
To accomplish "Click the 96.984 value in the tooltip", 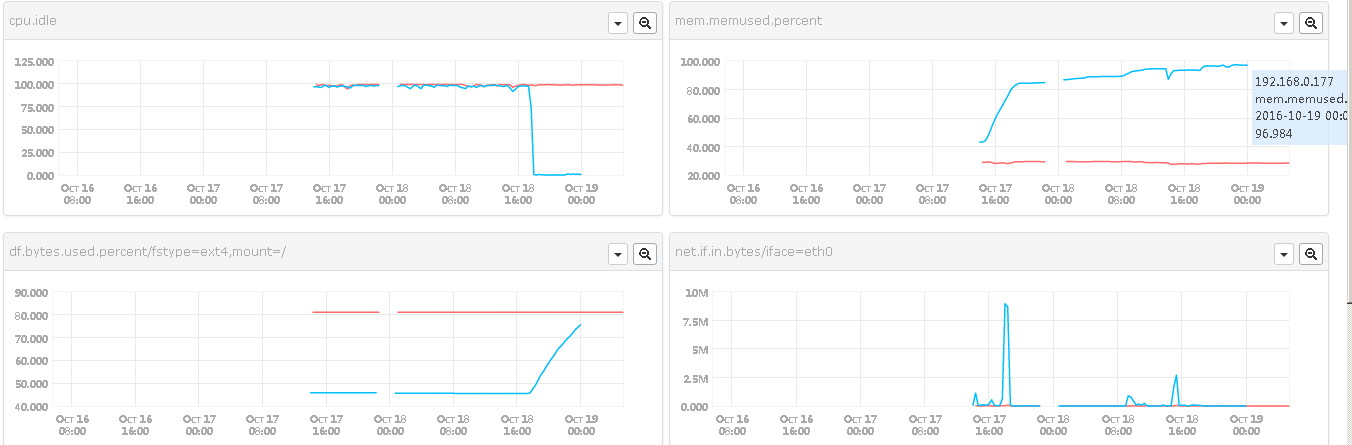I will tap(1273, 133).
